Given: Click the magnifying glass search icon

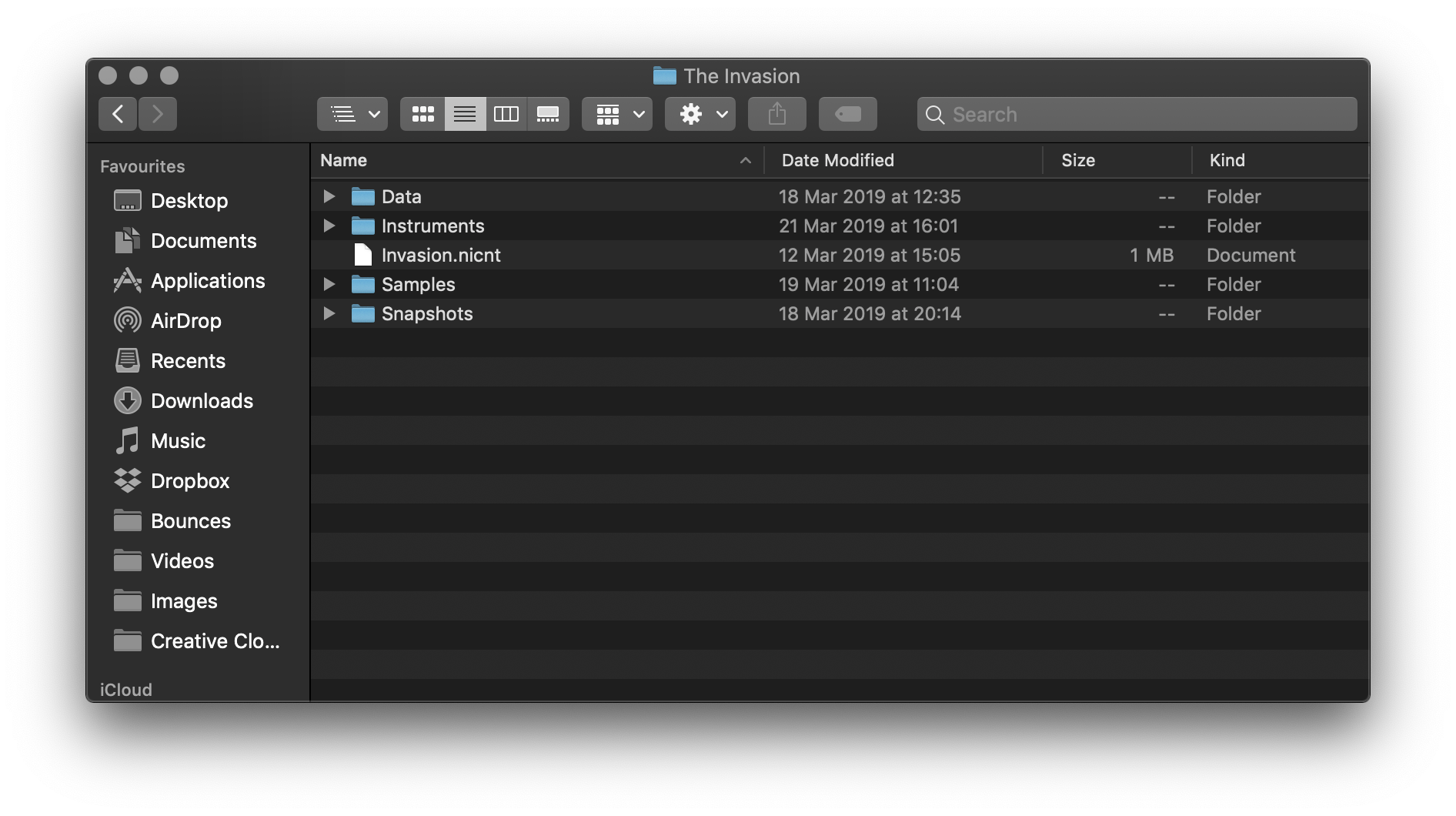Looking at the screenshot, I should [x=935, y=115].
